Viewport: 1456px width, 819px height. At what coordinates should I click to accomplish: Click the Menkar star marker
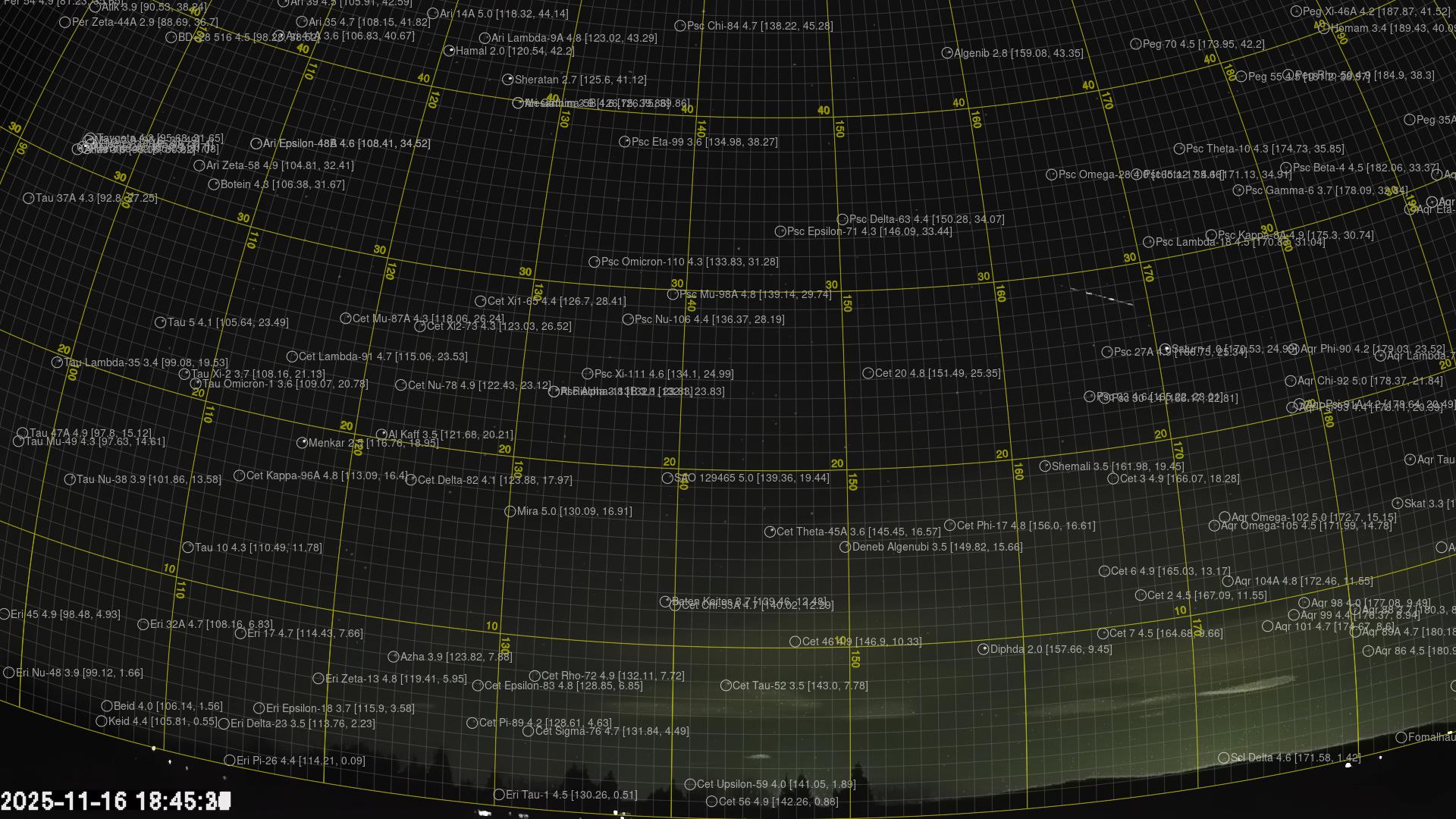302,442
